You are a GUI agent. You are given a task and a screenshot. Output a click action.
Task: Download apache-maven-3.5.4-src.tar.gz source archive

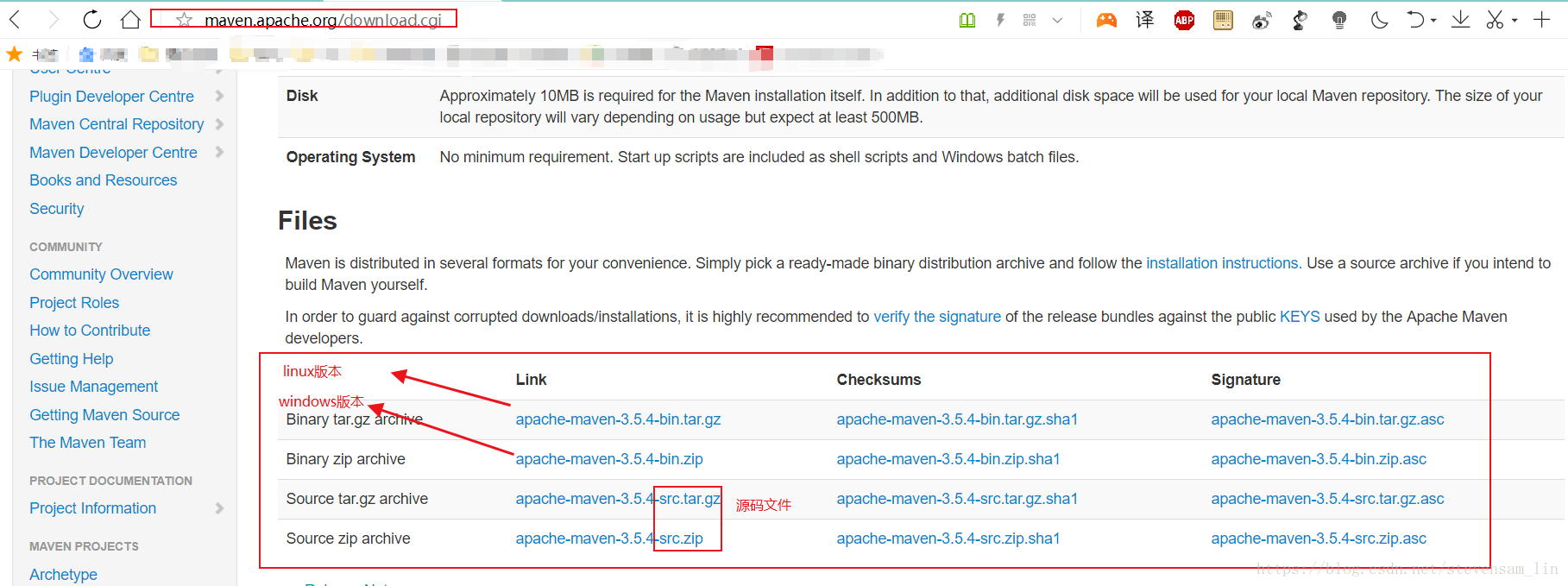(618, 499)
